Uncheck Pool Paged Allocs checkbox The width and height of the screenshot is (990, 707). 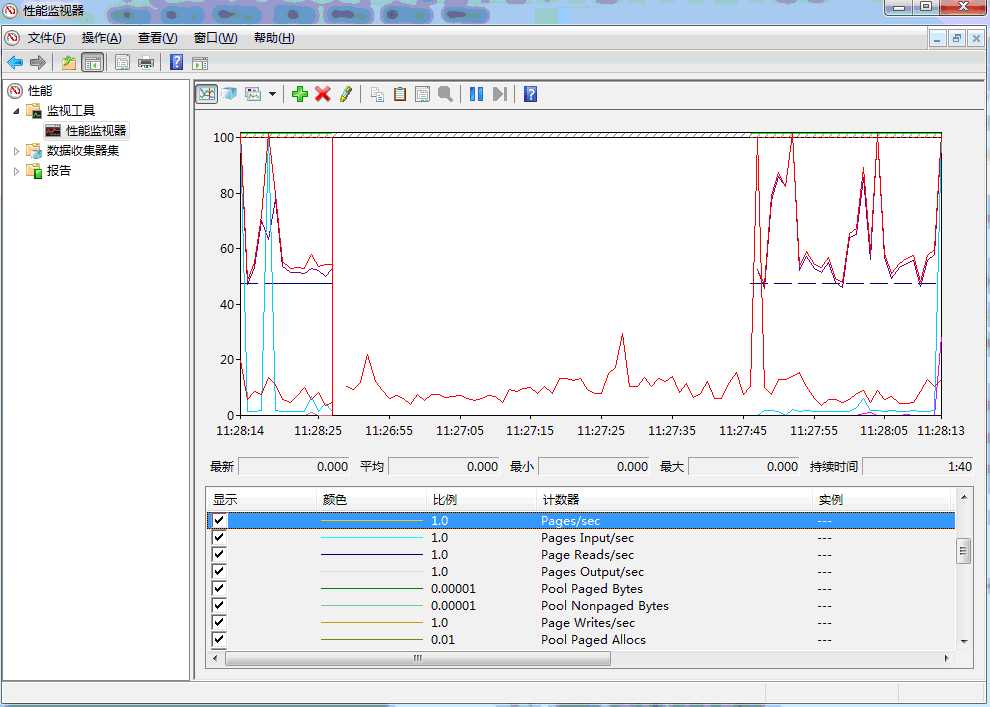219,639
